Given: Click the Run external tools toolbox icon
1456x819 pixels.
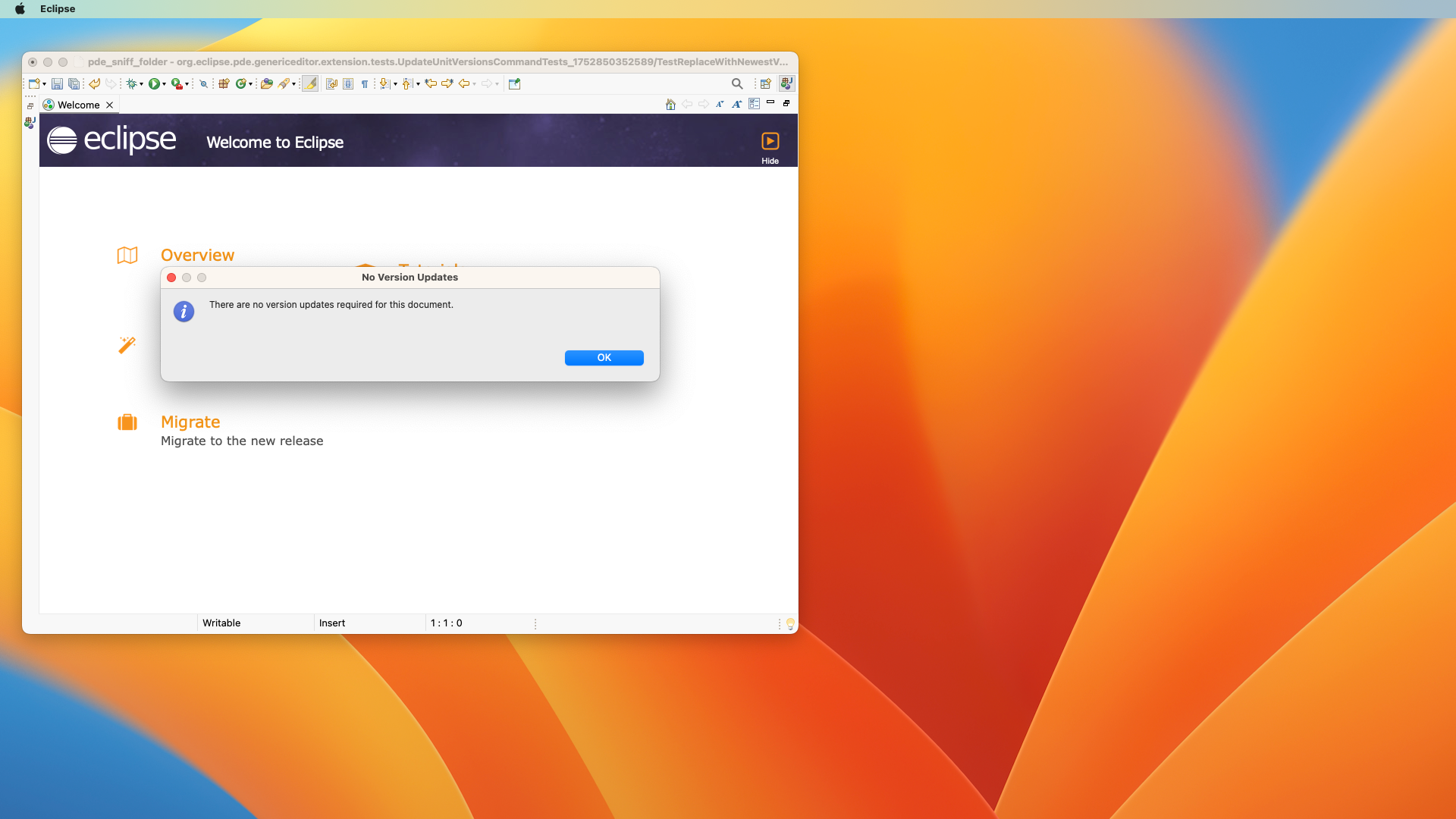Looking at the screenshot, I should 177,84.
